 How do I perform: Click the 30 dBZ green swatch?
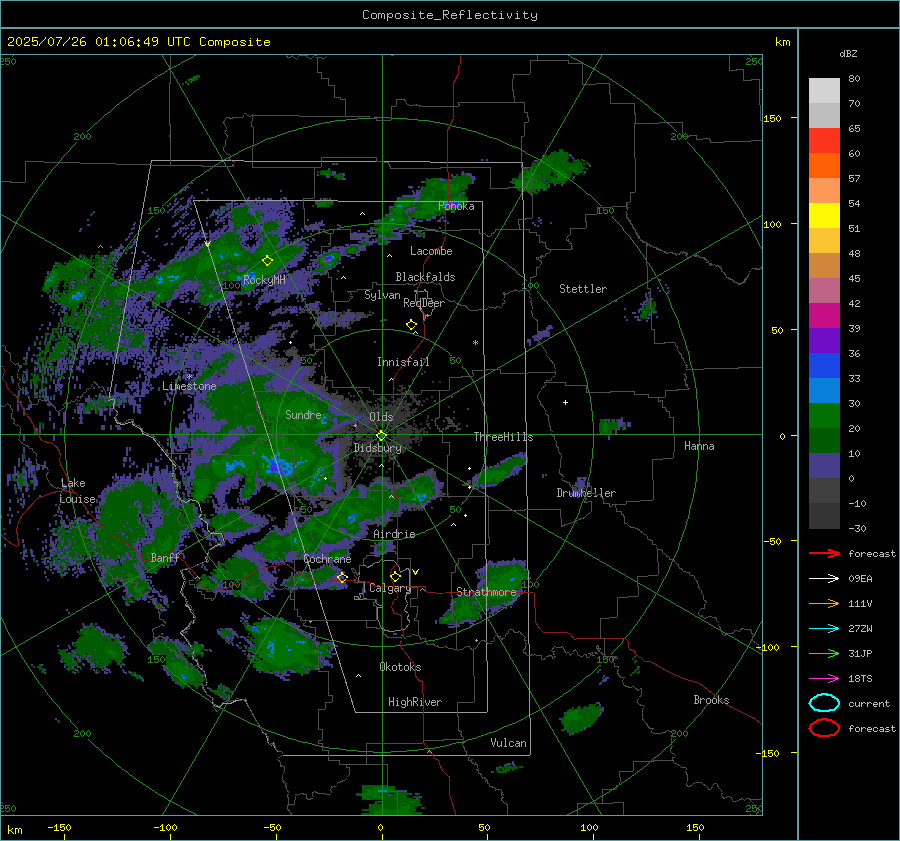tap(824, 416)
